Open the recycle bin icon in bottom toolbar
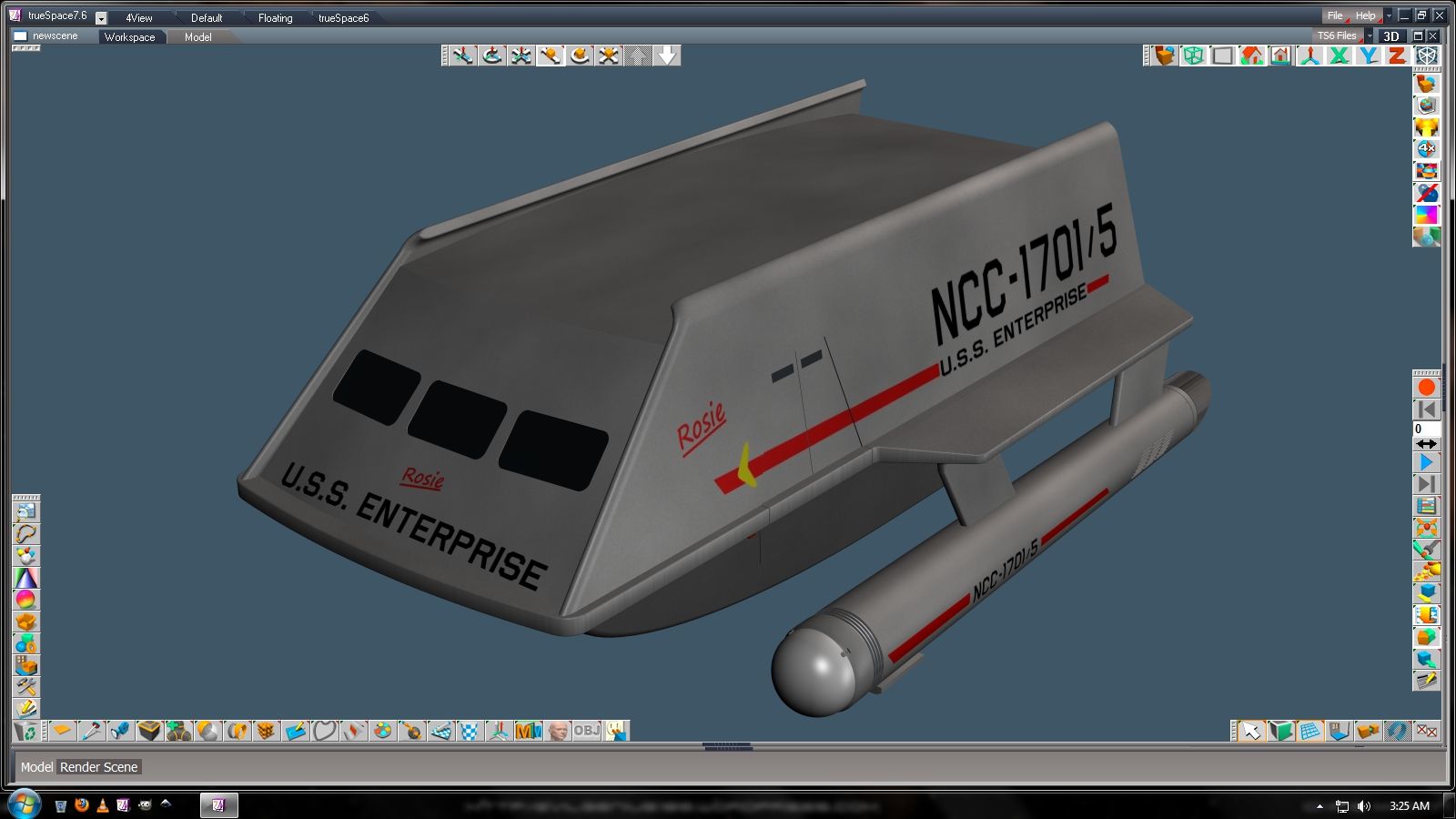The image size is (1456, 819). (25, 731)
